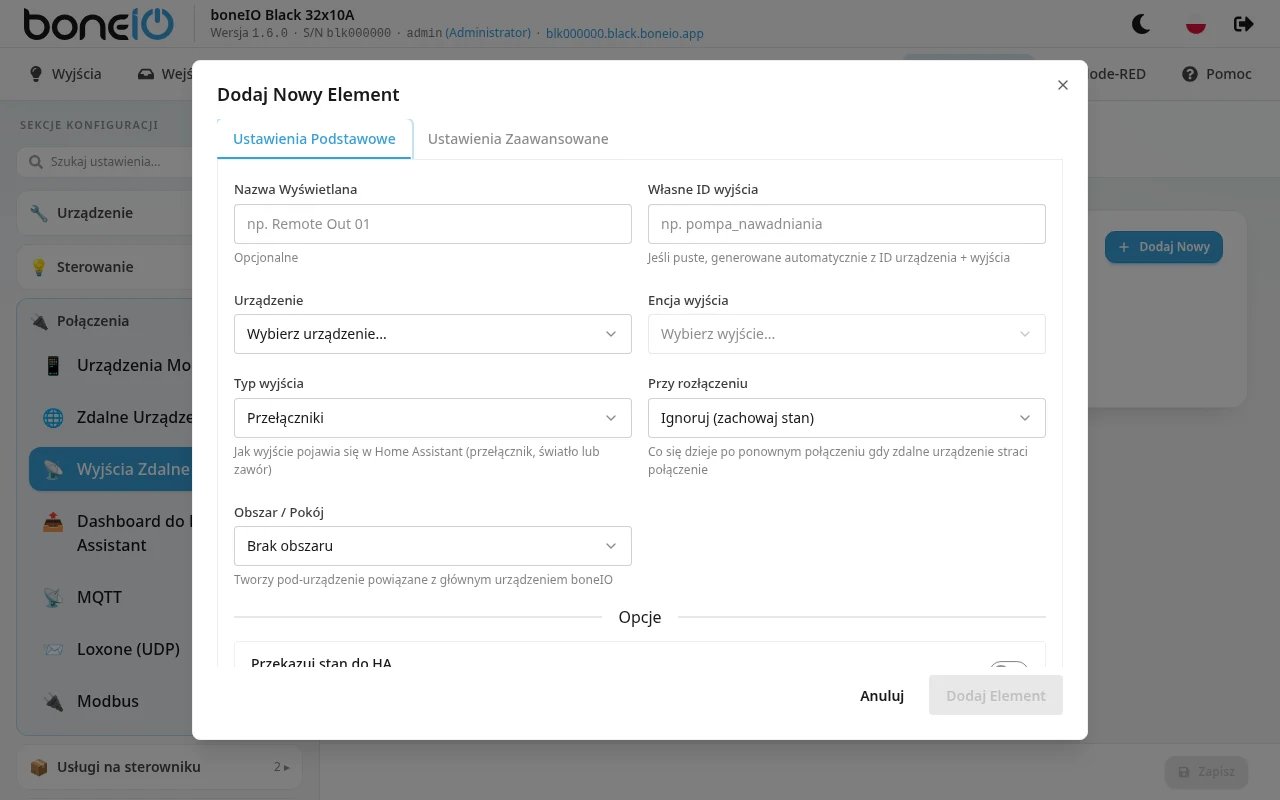Click the phone icon for Urządzenia Modbus
This screenshot has width=1280, height=800.
click(53, 365)
